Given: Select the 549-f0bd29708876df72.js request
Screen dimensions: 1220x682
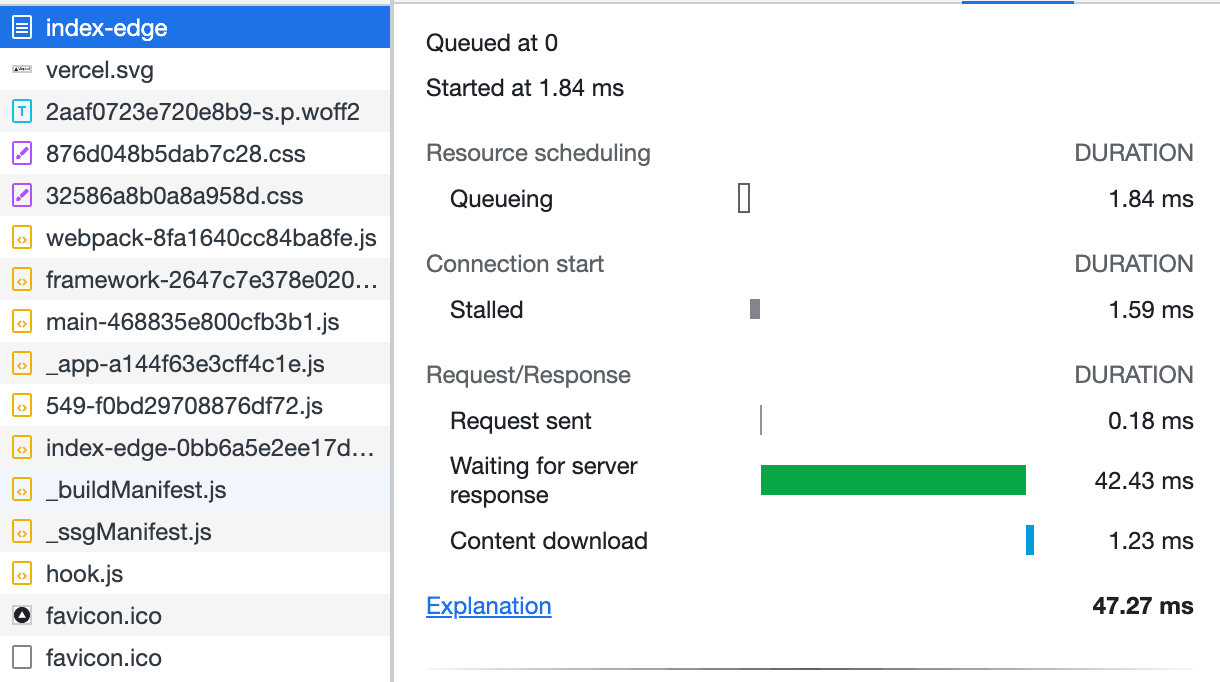Looking at the screenshot, I should point(184,406).
